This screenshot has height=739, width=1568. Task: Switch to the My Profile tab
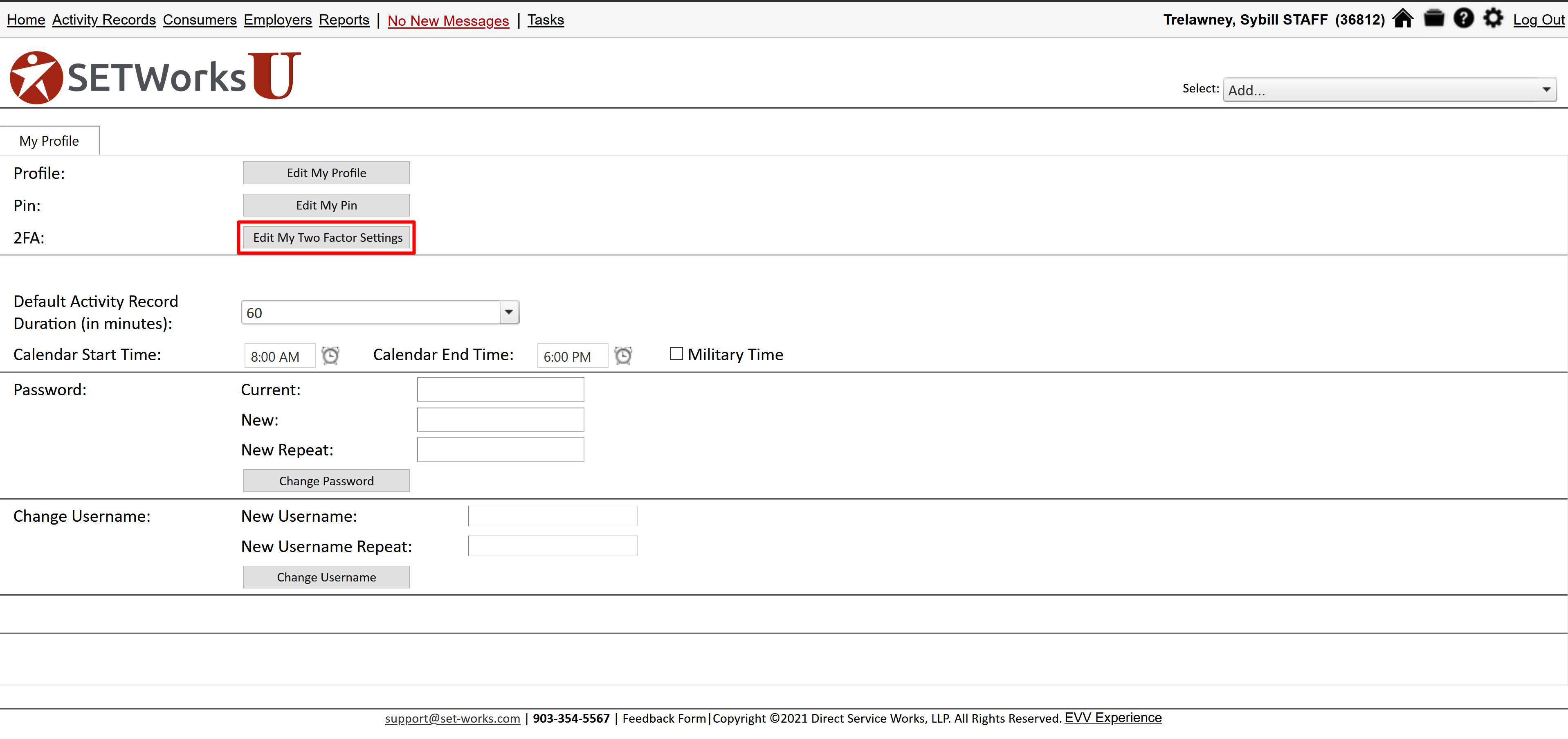(x=49, y=141)
